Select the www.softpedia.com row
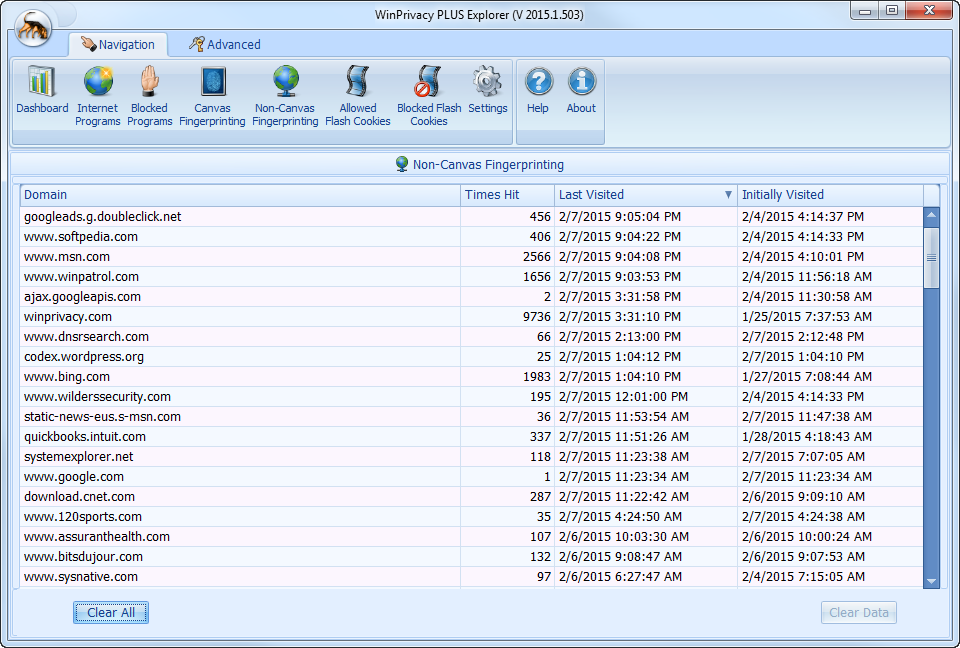This screenshot has width=960, height=648. (x=471, y=236)
